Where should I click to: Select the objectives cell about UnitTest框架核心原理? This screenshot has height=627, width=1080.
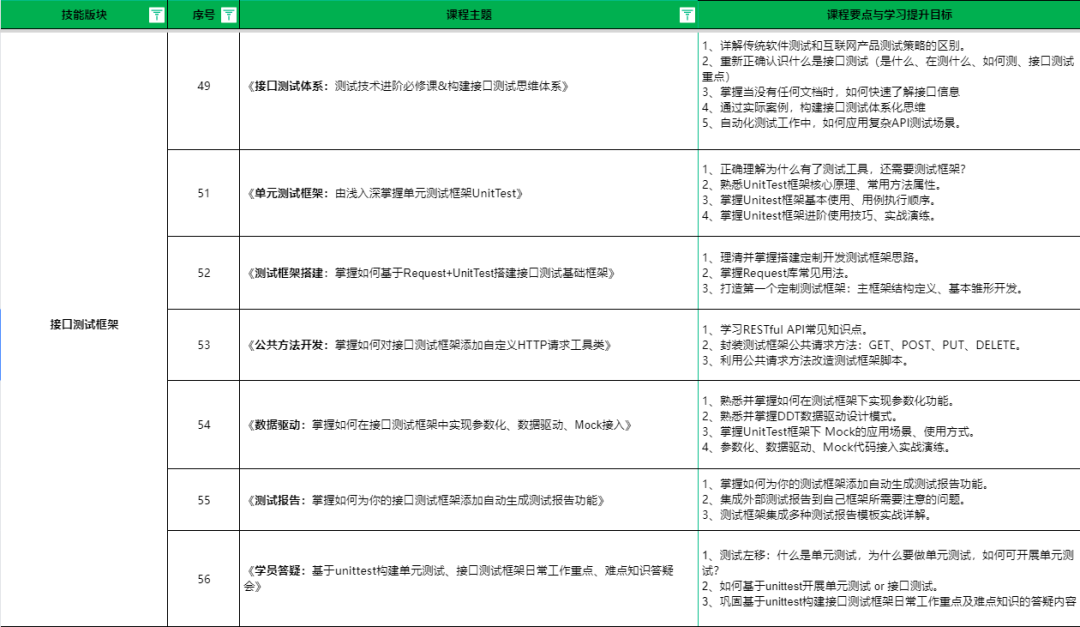tap(889, 193)
